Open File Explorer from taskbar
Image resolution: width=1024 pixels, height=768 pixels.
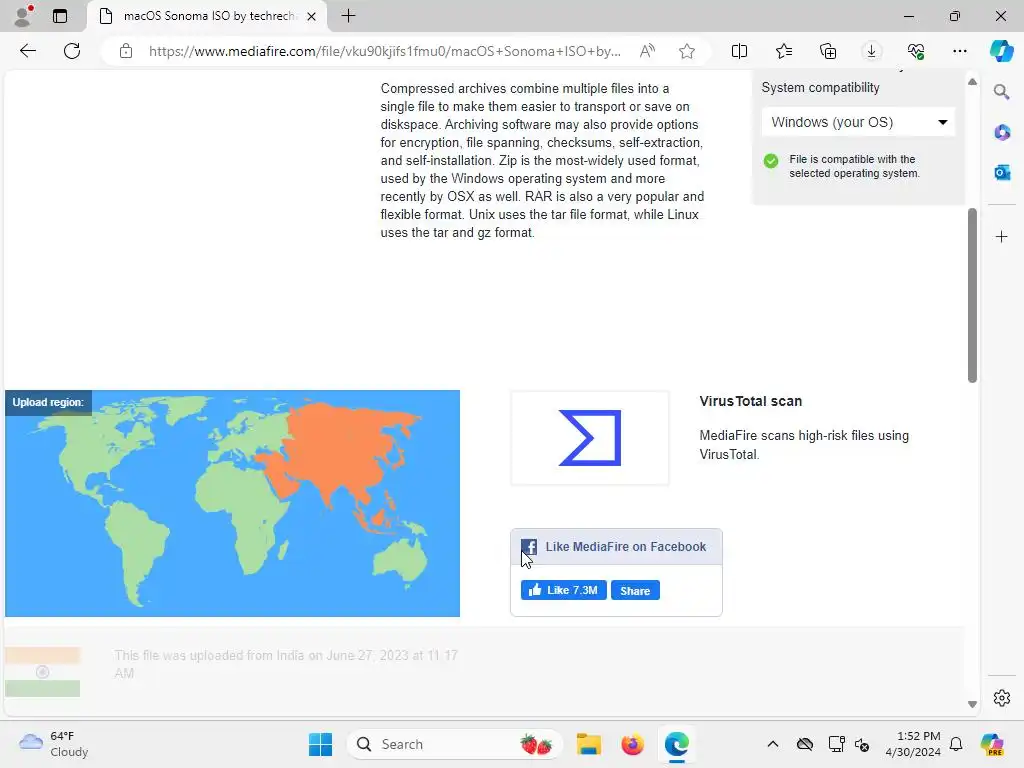point(588,744)
